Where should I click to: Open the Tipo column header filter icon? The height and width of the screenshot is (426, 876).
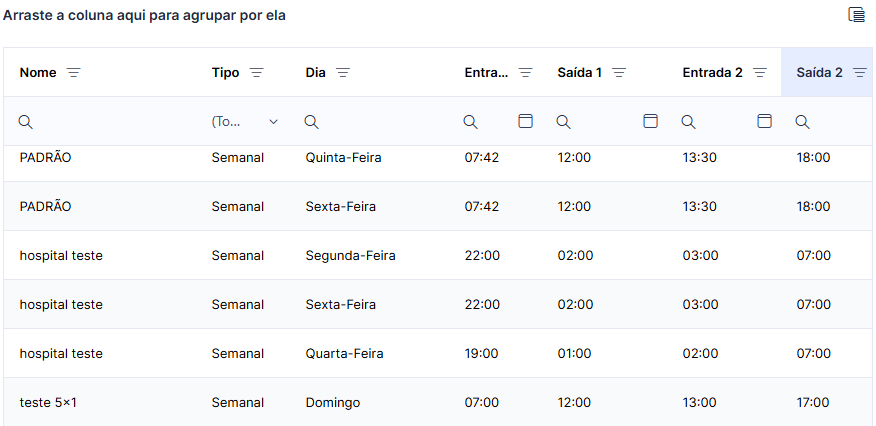click(256, 73)
